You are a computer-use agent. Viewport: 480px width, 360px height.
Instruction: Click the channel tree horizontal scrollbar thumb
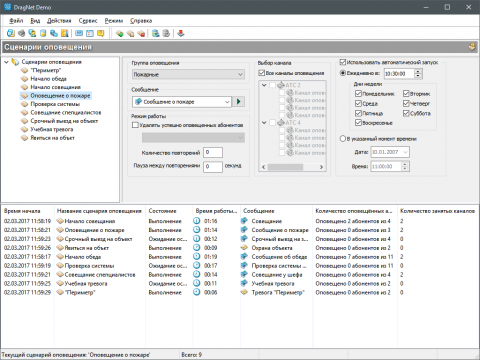(x=285, y=167)
